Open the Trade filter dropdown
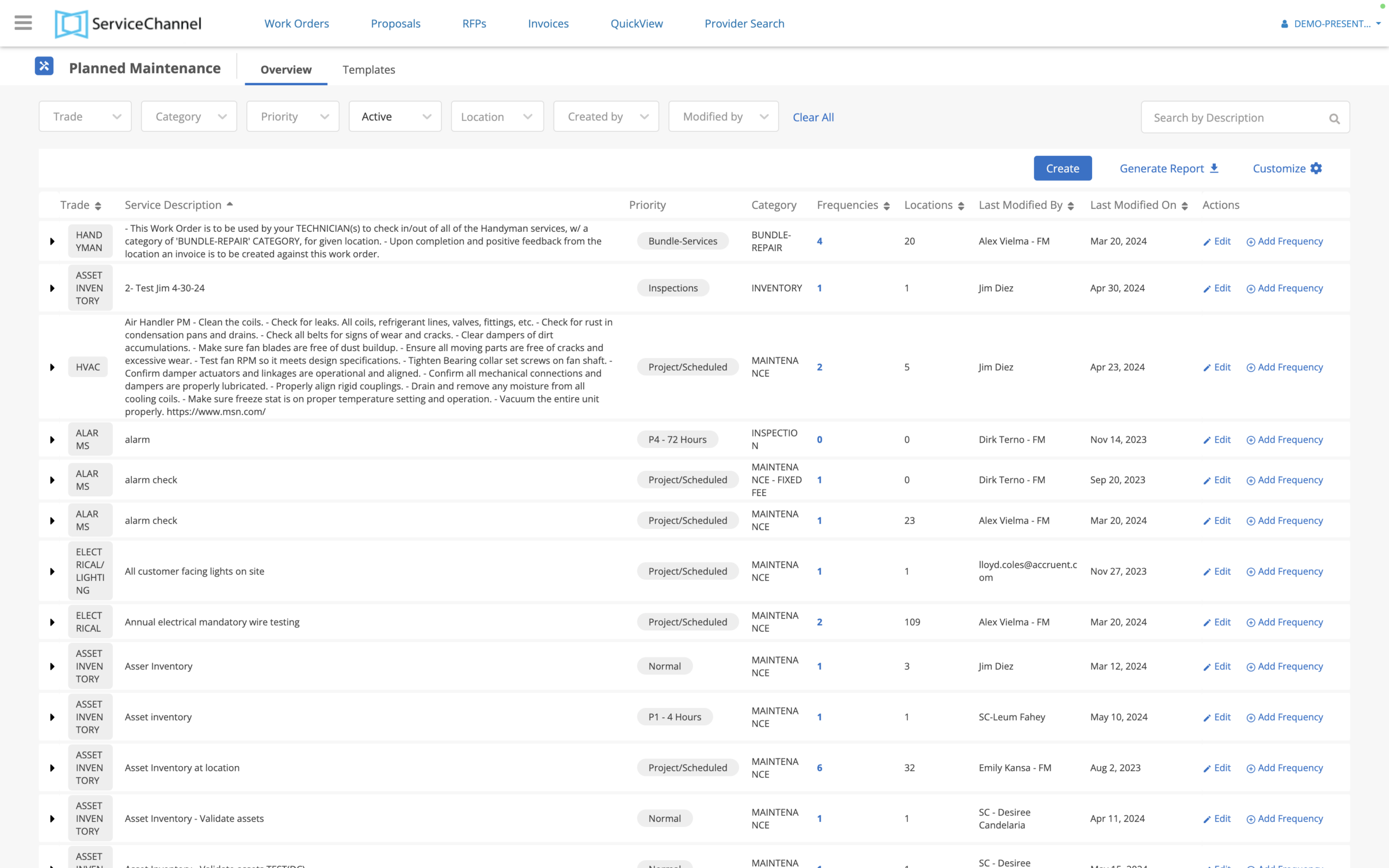1389x868 pixels. click(x=85, y=117)
